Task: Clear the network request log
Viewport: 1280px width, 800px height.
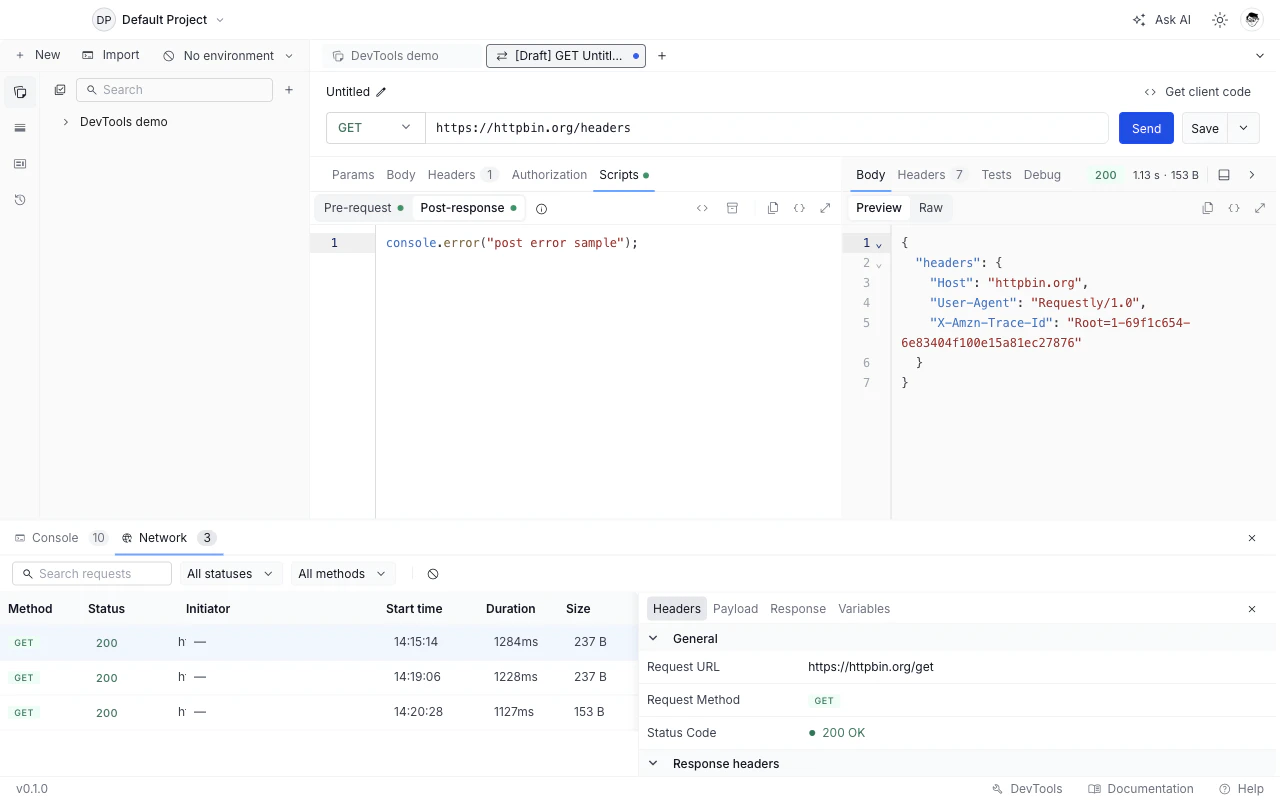Action: click(433, 574)
